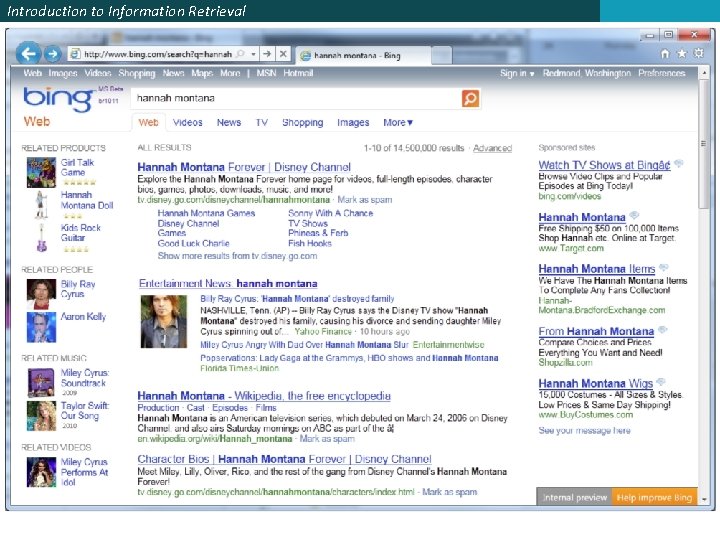Click in the Bing search box containing 'hannah montana'

click(296, 98)
